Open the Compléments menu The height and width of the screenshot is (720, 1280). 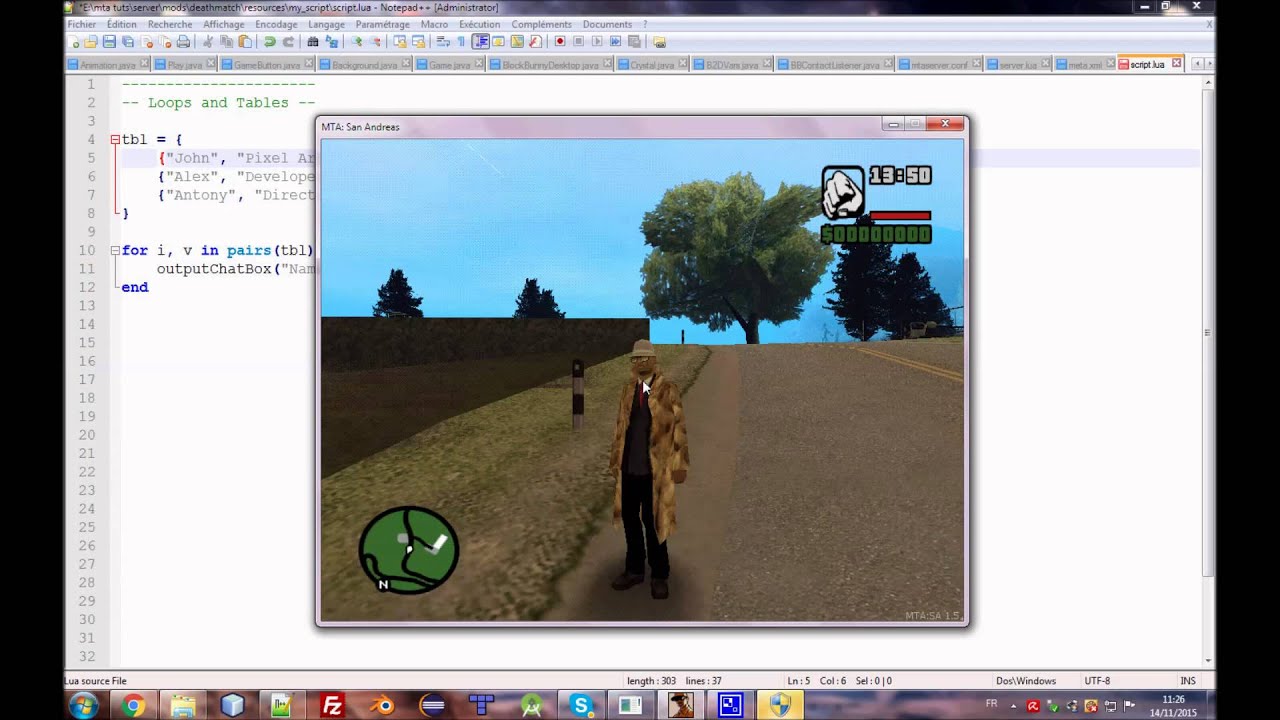[541, 24]
